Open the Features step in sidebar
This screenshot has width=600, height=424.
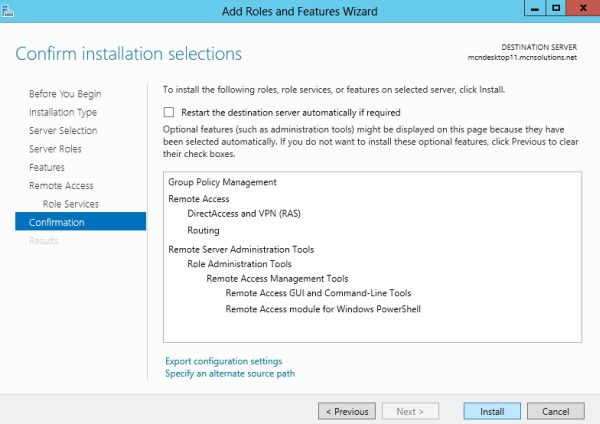47,167
